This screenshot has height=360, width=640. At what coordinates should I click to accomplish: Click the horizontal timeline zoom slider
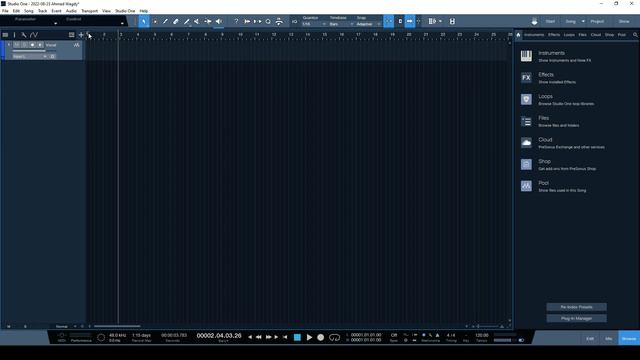[x=487, y=326]
